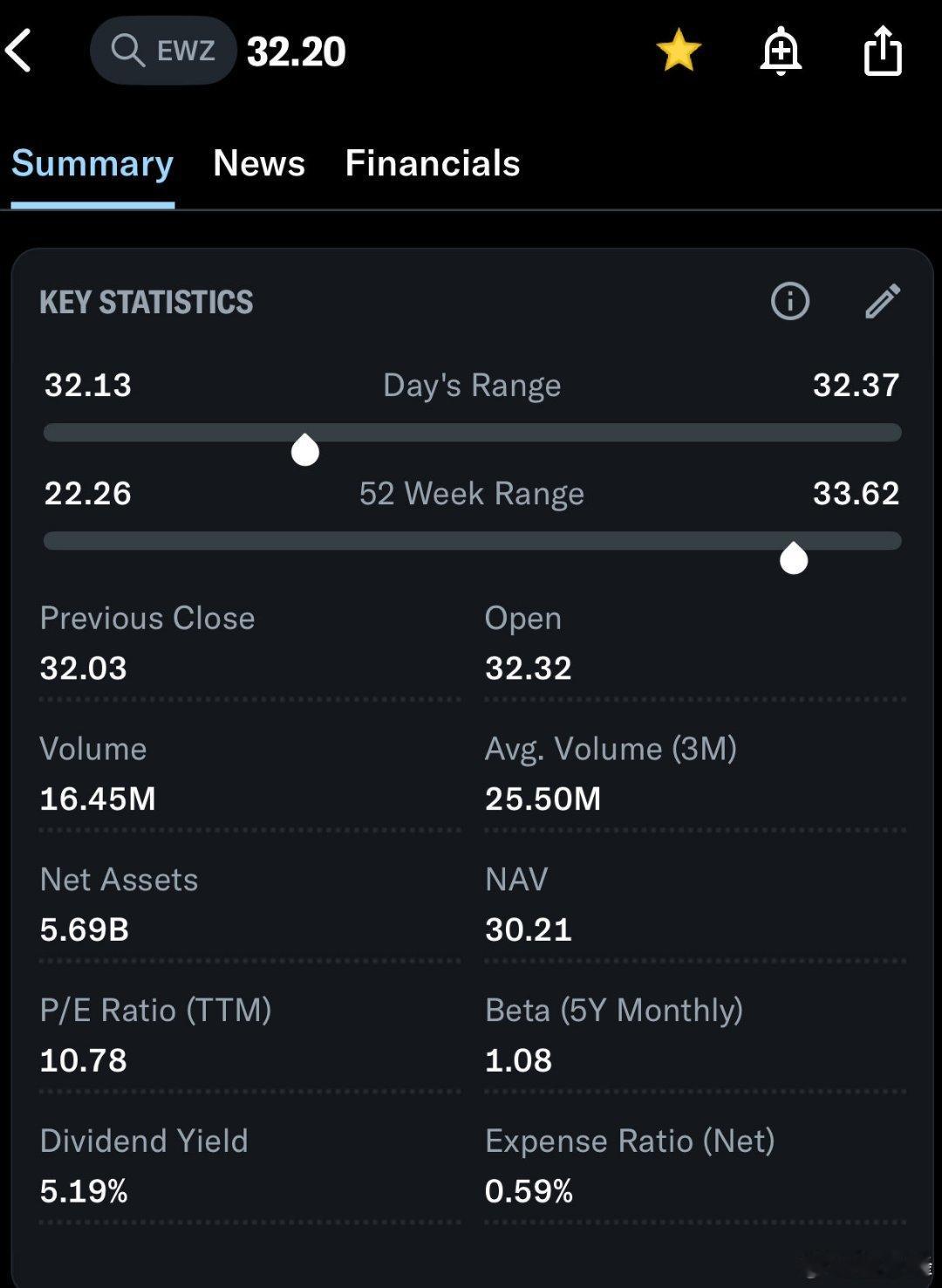
Task: Tap the magnifier search icon
Action: pos(127,51)
